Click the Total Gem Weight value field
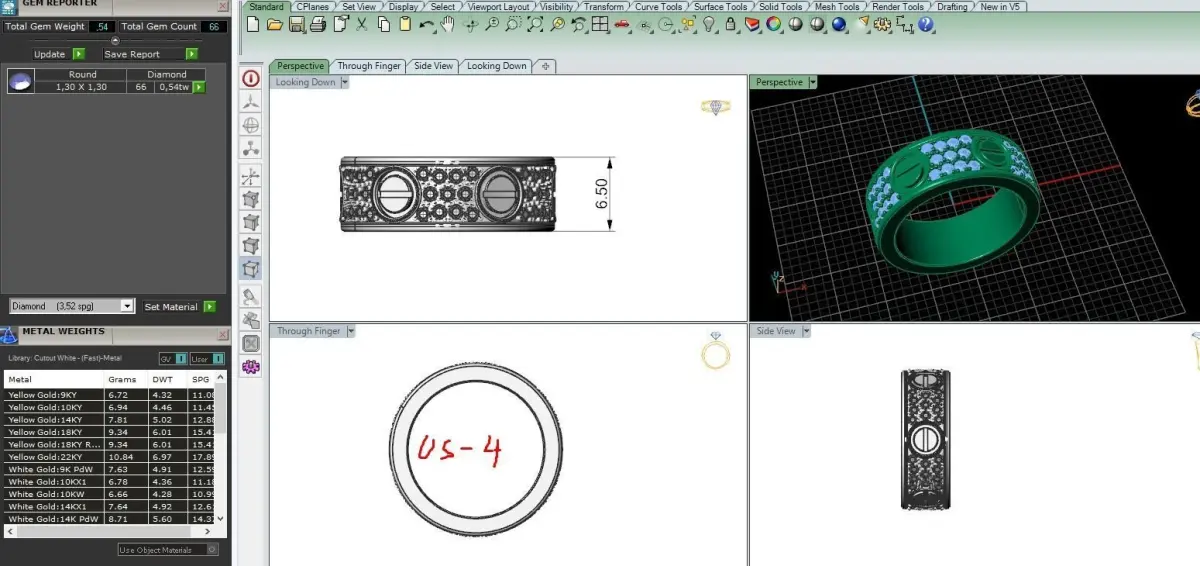This screenshot has height=566, width=1200. [x=102, y=27]
